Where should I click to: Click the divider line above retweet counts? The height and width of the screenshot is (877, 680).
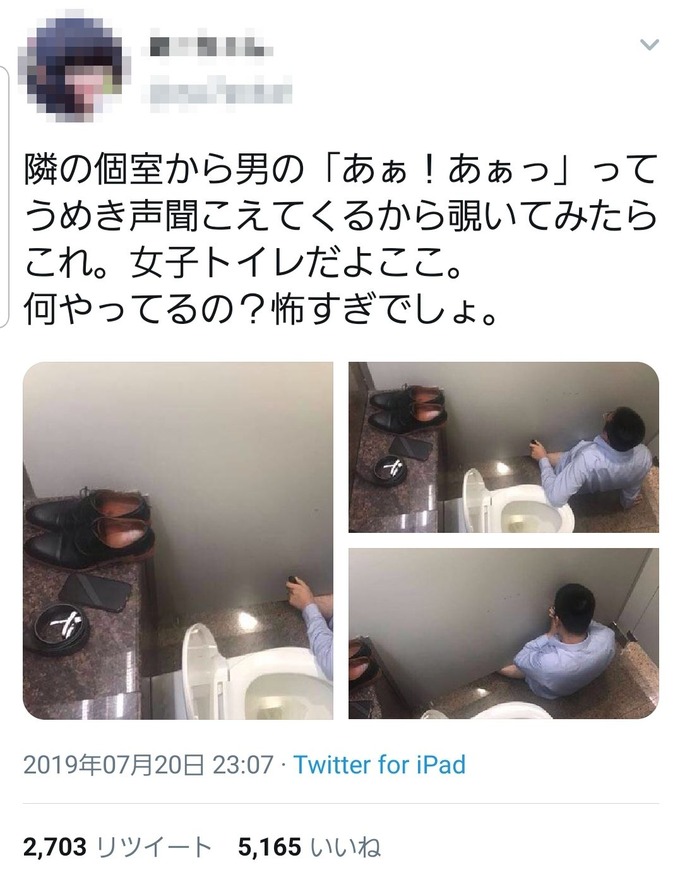(341, 804)
